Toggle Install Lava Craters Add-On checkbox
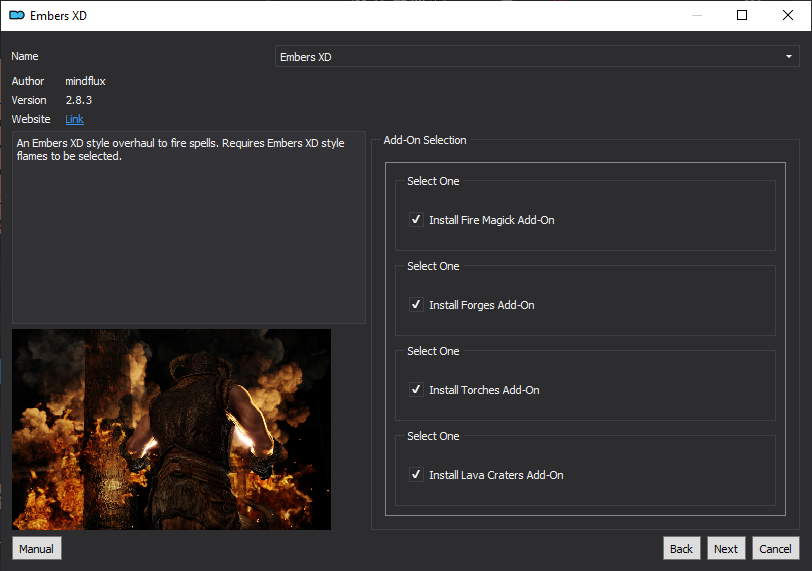The width and height of the screenshot is (812, 571). [x=416, y=474]
